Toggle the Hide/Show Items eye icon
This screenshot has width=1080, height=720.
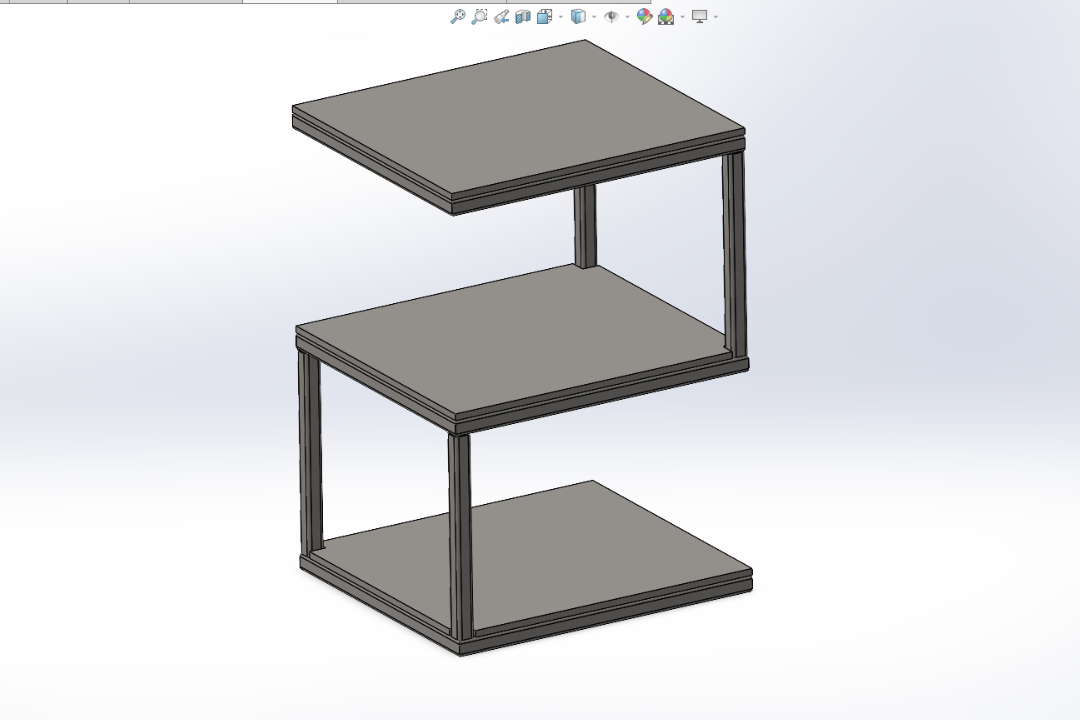tap(611, 17)
